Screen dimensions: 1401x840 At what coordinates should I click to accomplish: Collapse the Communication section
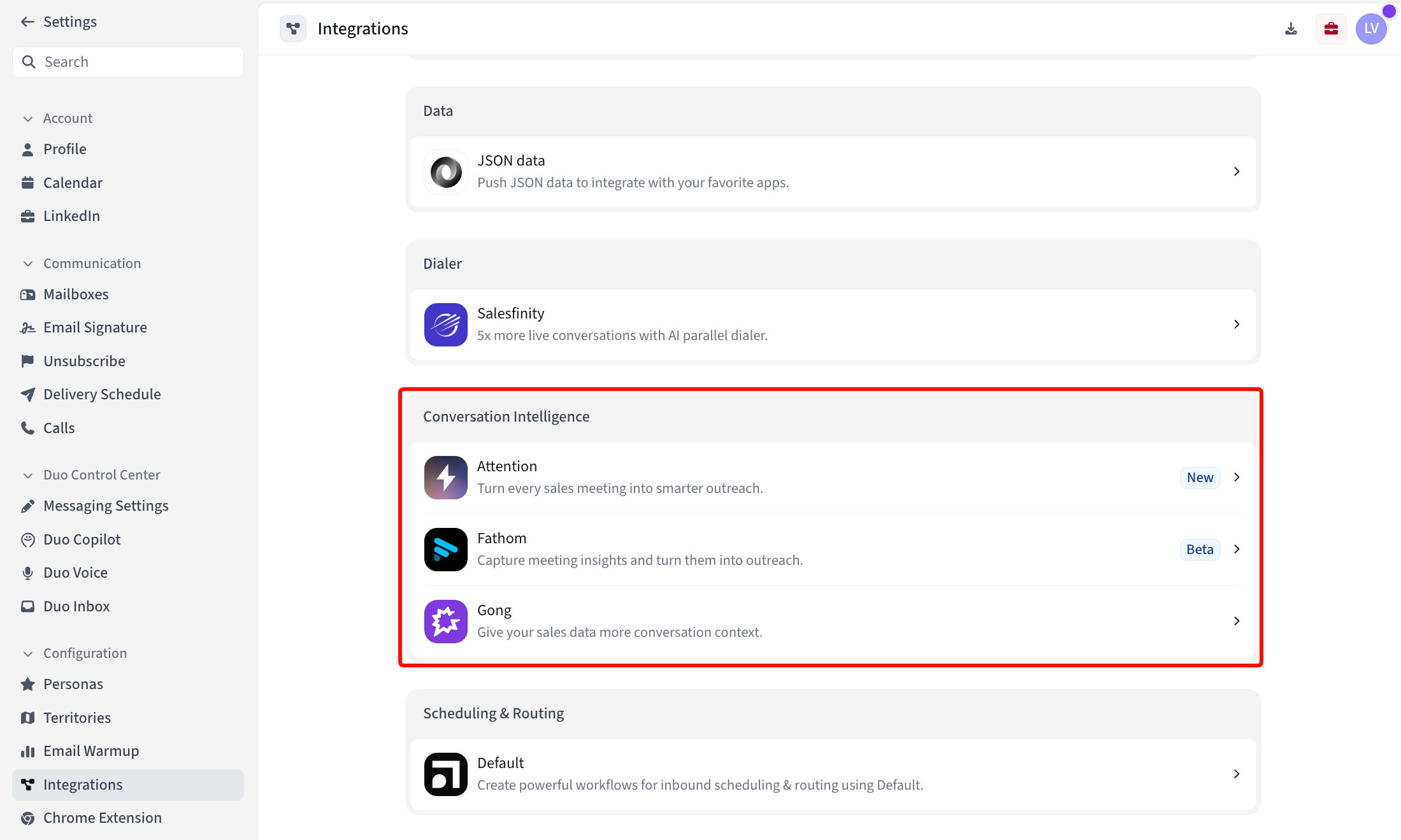[x=28, y=264]
